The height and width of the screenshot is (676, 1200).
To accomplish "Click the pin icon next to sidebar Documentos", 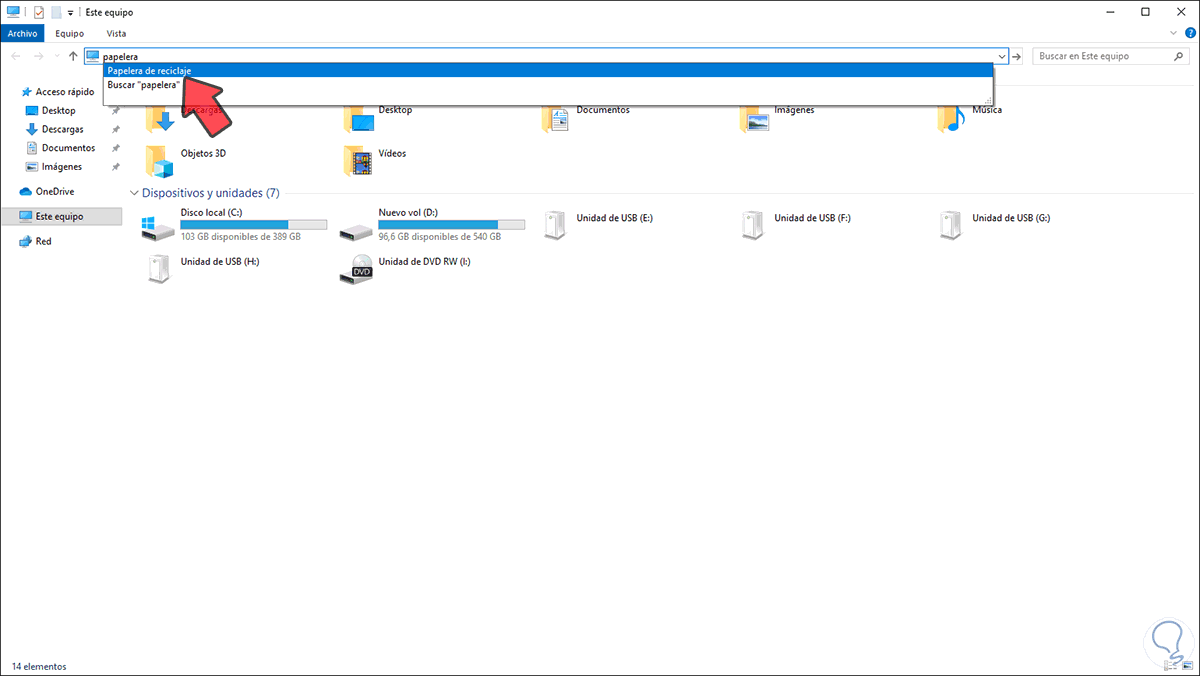I will [x=115, y=148].
